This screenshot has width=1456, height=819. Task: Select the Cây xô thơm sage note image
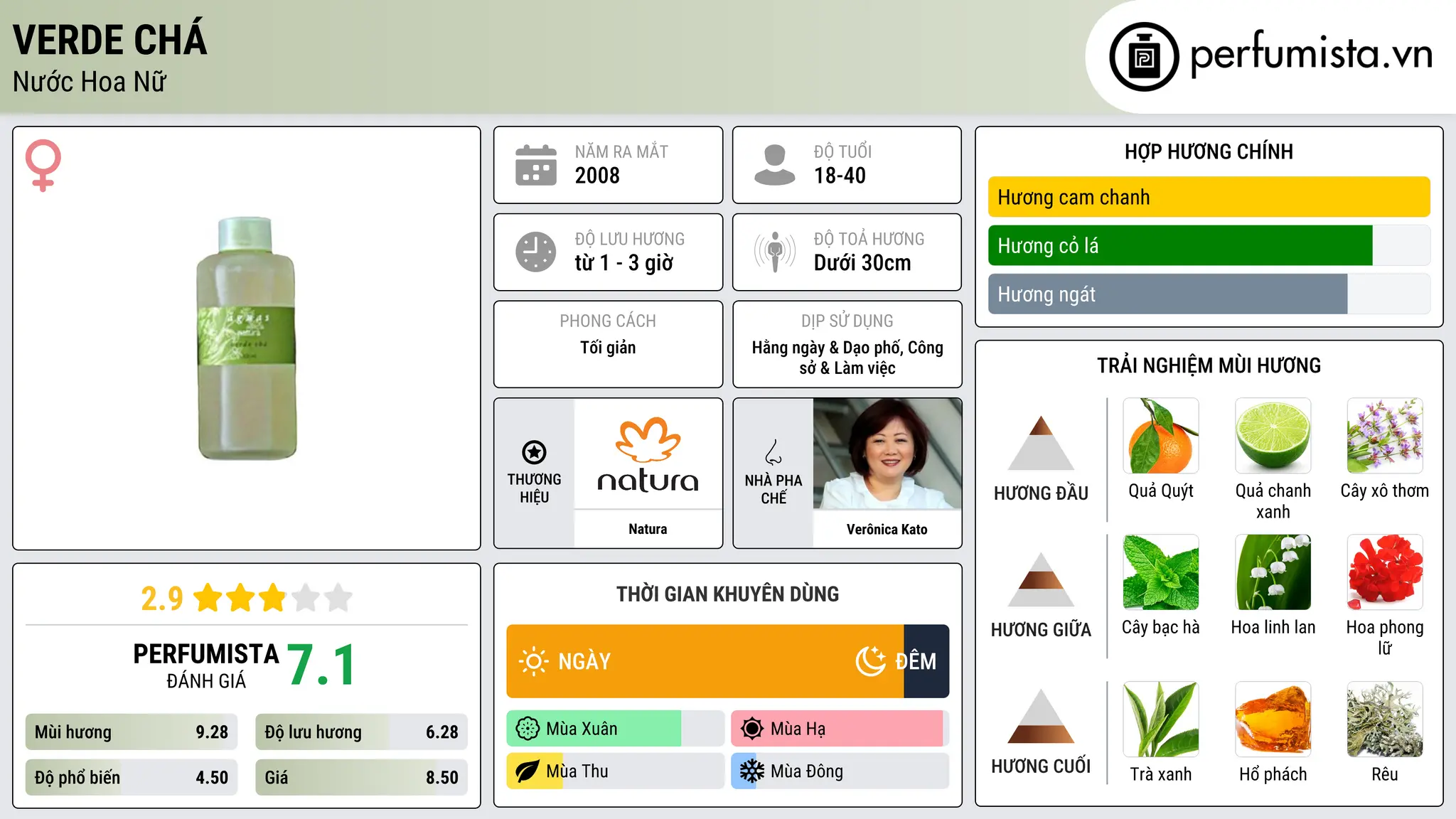tap(1385, 436)
